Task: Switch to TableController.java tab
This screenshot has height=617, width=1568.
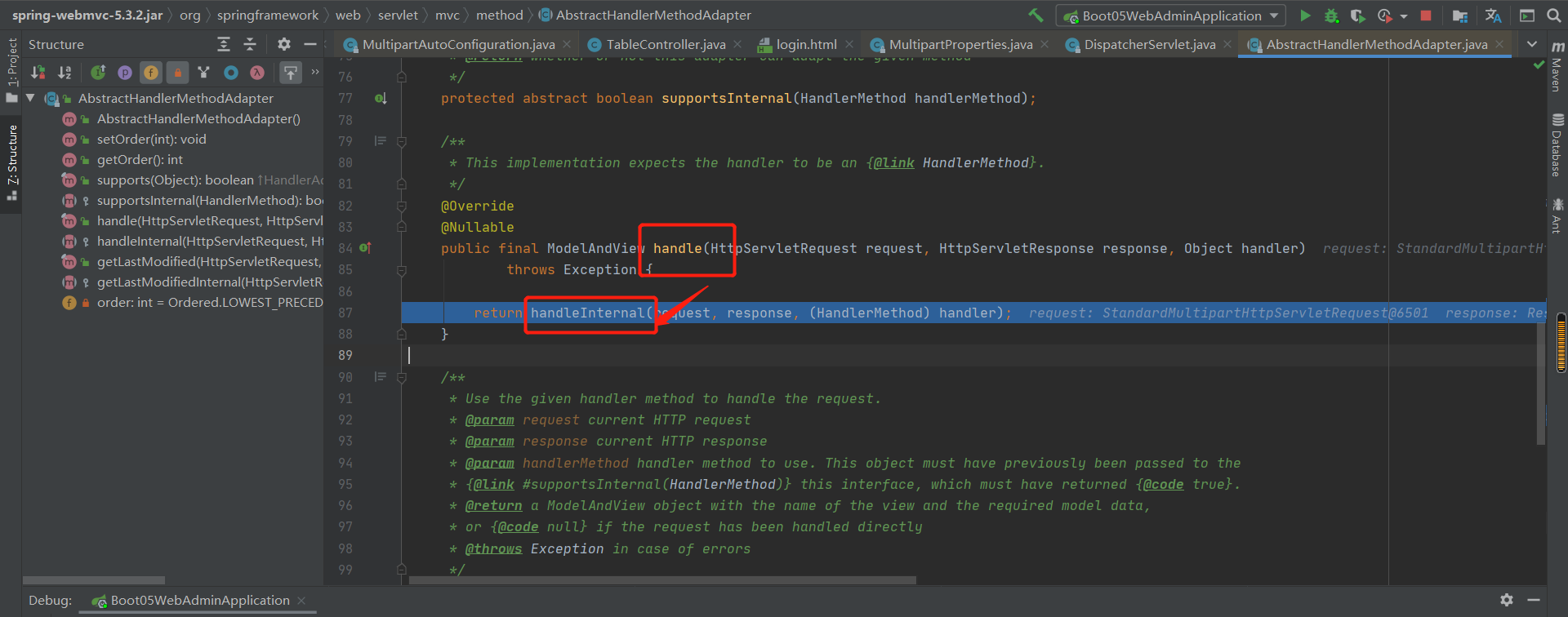Action: 666,44
